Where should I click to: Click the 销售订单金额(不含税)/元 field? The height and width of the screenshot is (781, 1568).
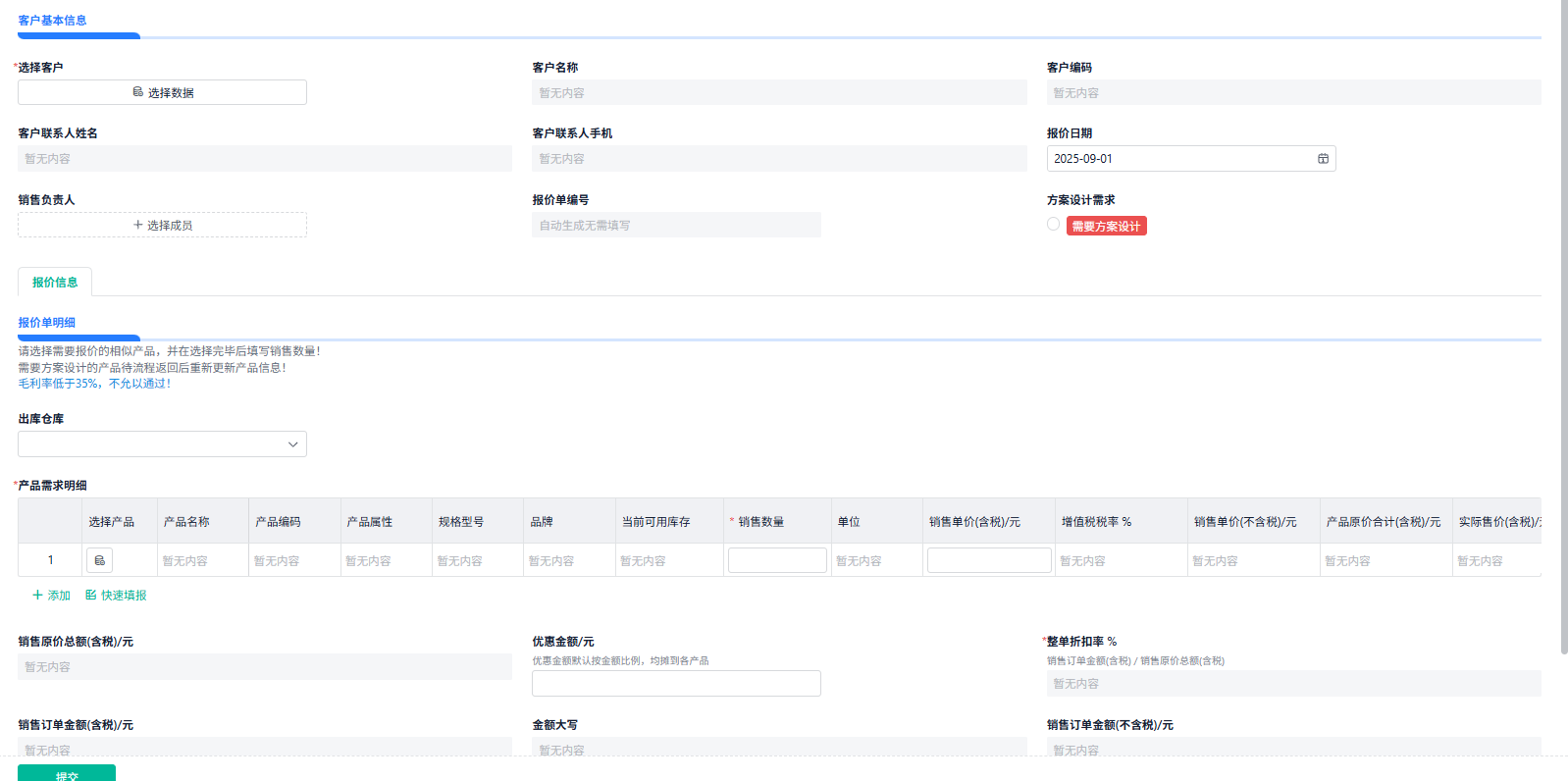1293,748
